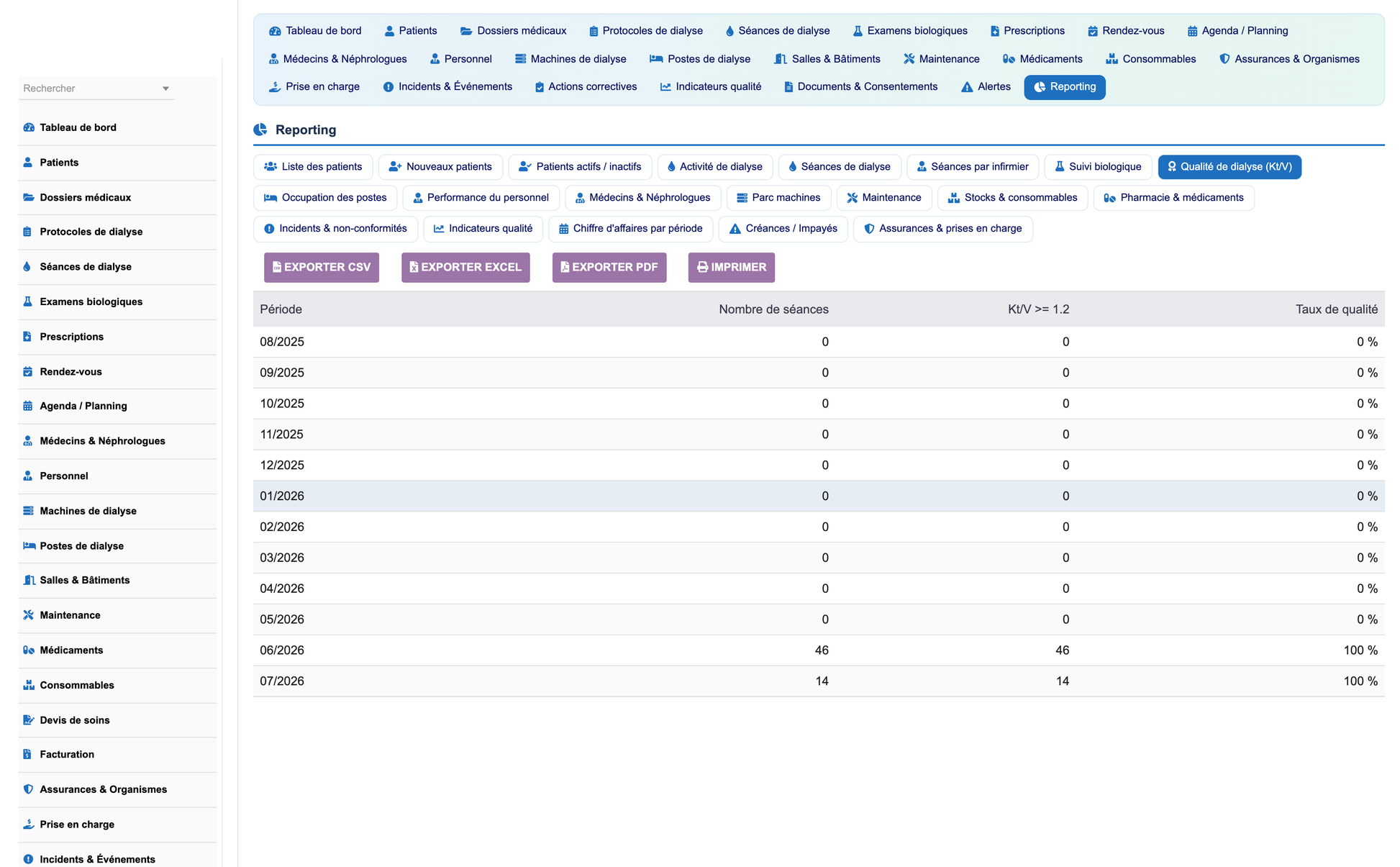1400x867 pixels.
Task: Click the Assurances & Organismes shield icon in sidebar
Action: [x=28, y=789]
